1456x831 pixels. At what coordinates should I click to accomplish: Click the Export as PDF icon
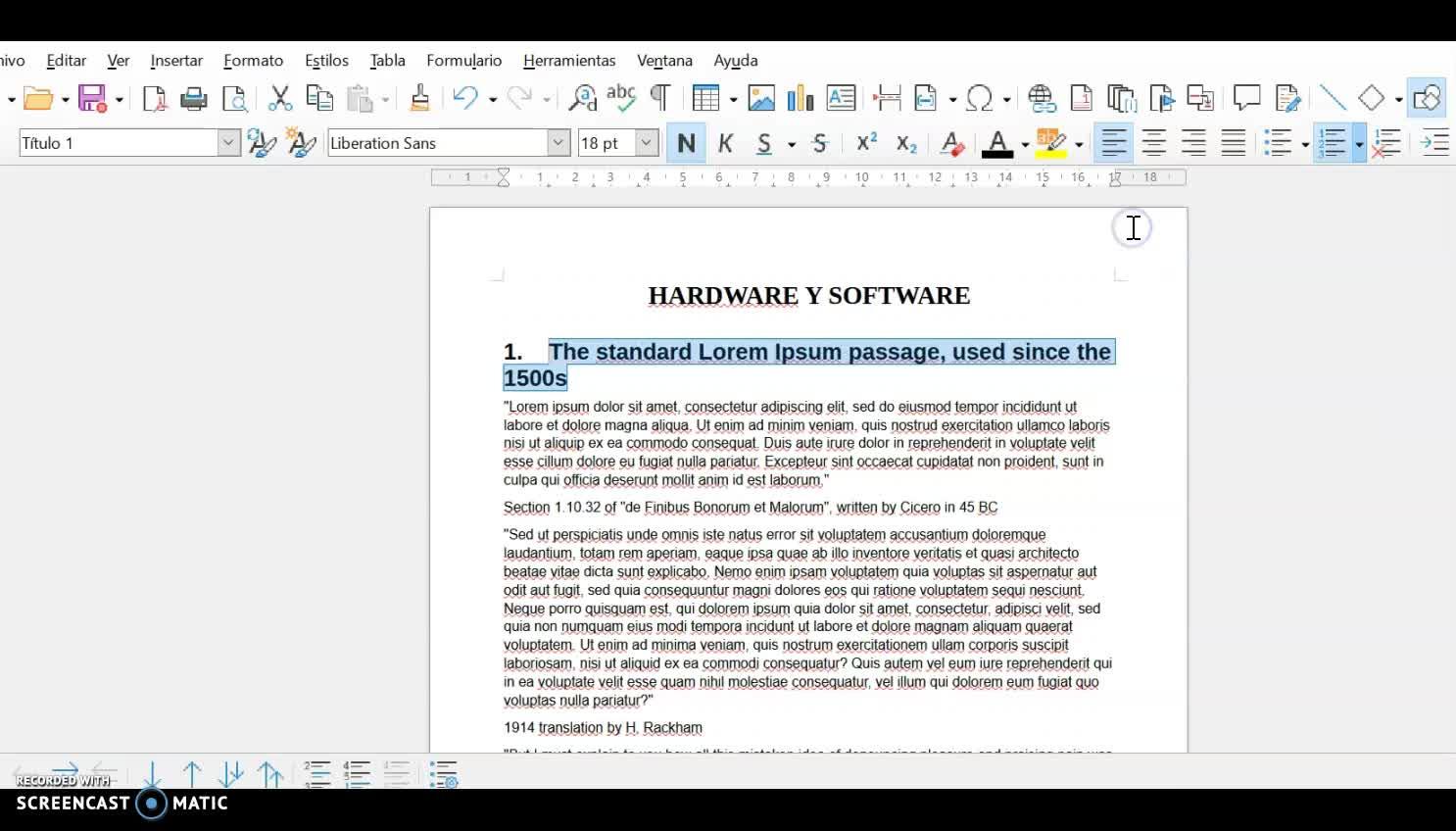click(155, 98)
